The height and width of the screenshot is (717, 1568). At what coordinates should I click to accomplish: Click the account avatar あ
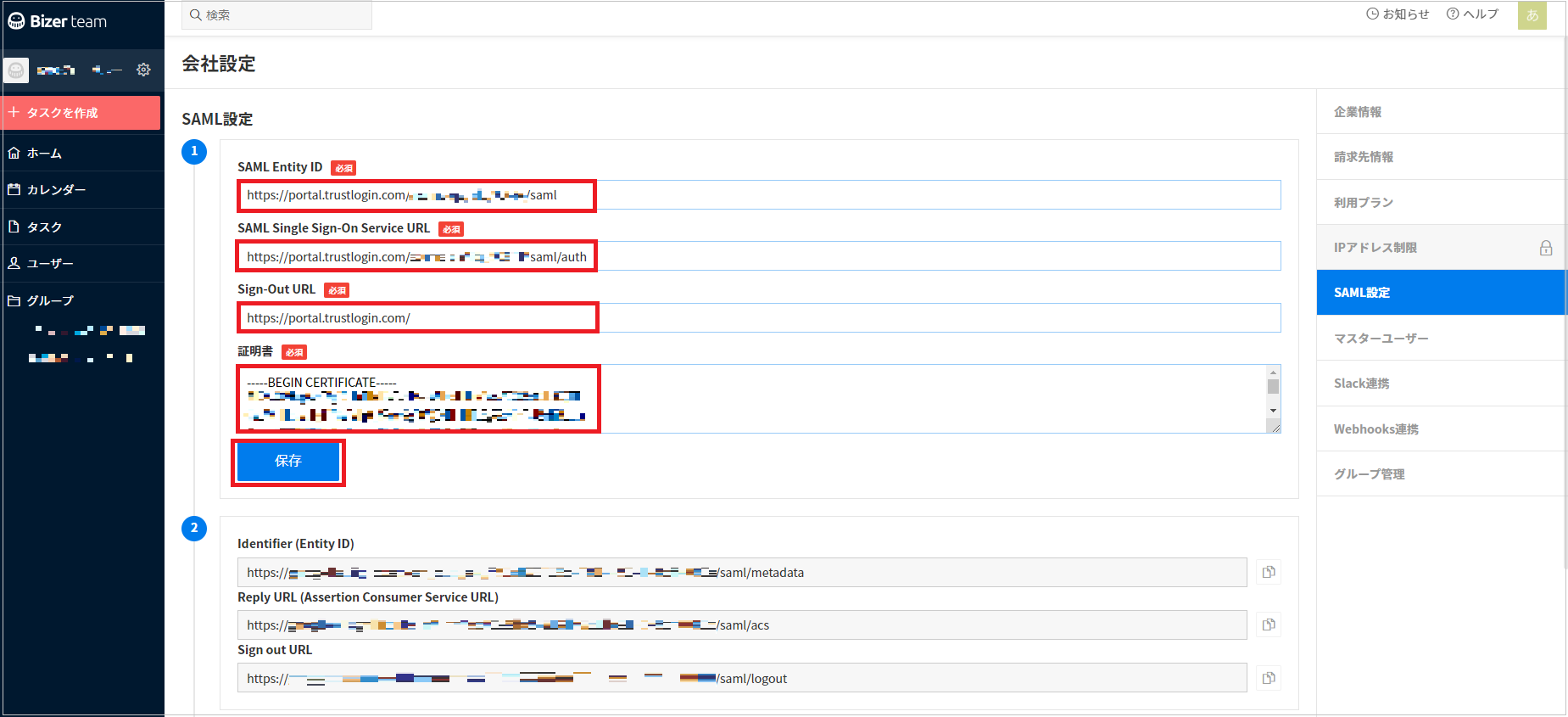click(x=1532, y=15)
